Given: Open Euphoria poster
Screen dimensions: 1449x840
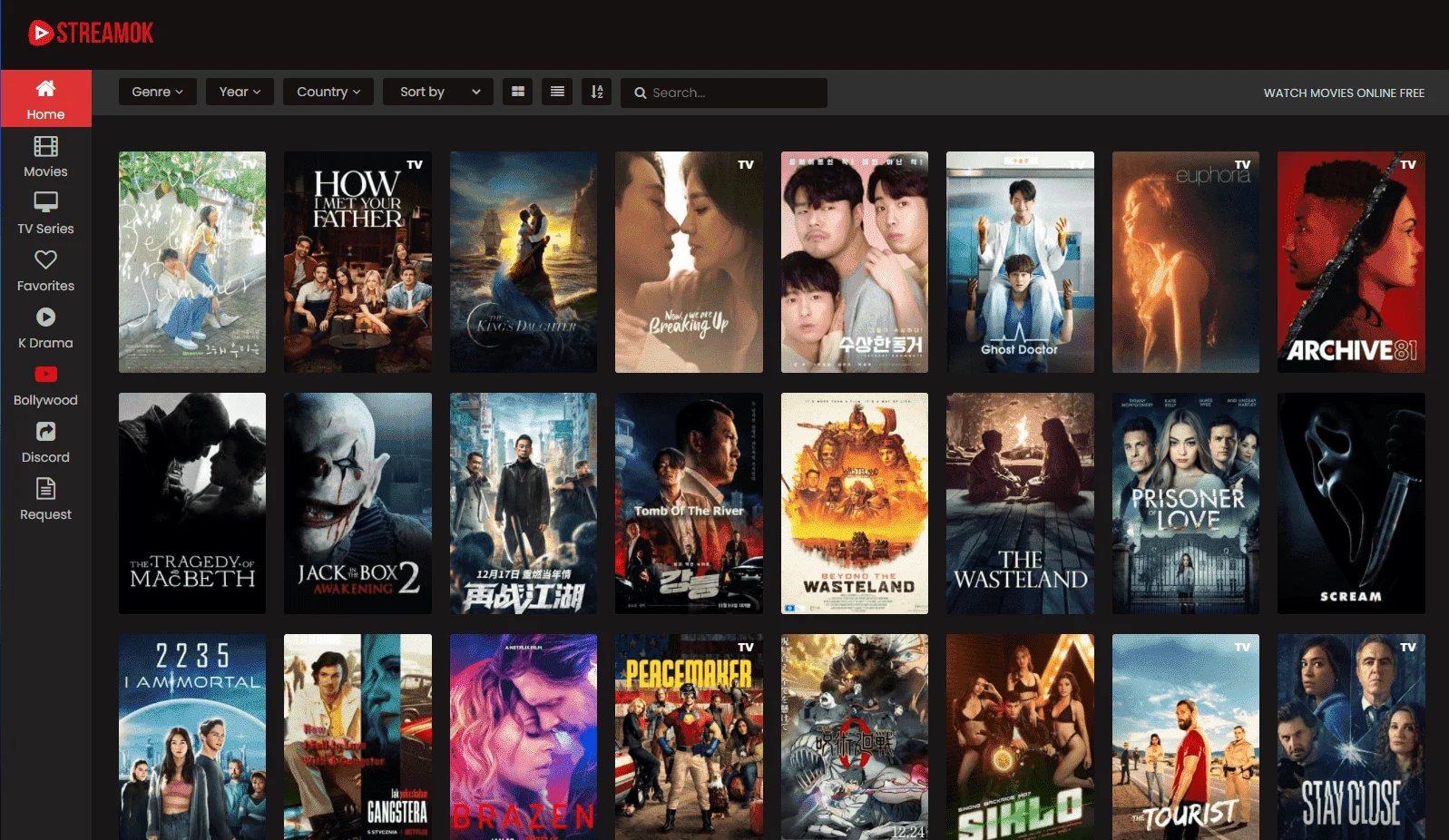Looking at the screenshot, I should pos(1186,262).
